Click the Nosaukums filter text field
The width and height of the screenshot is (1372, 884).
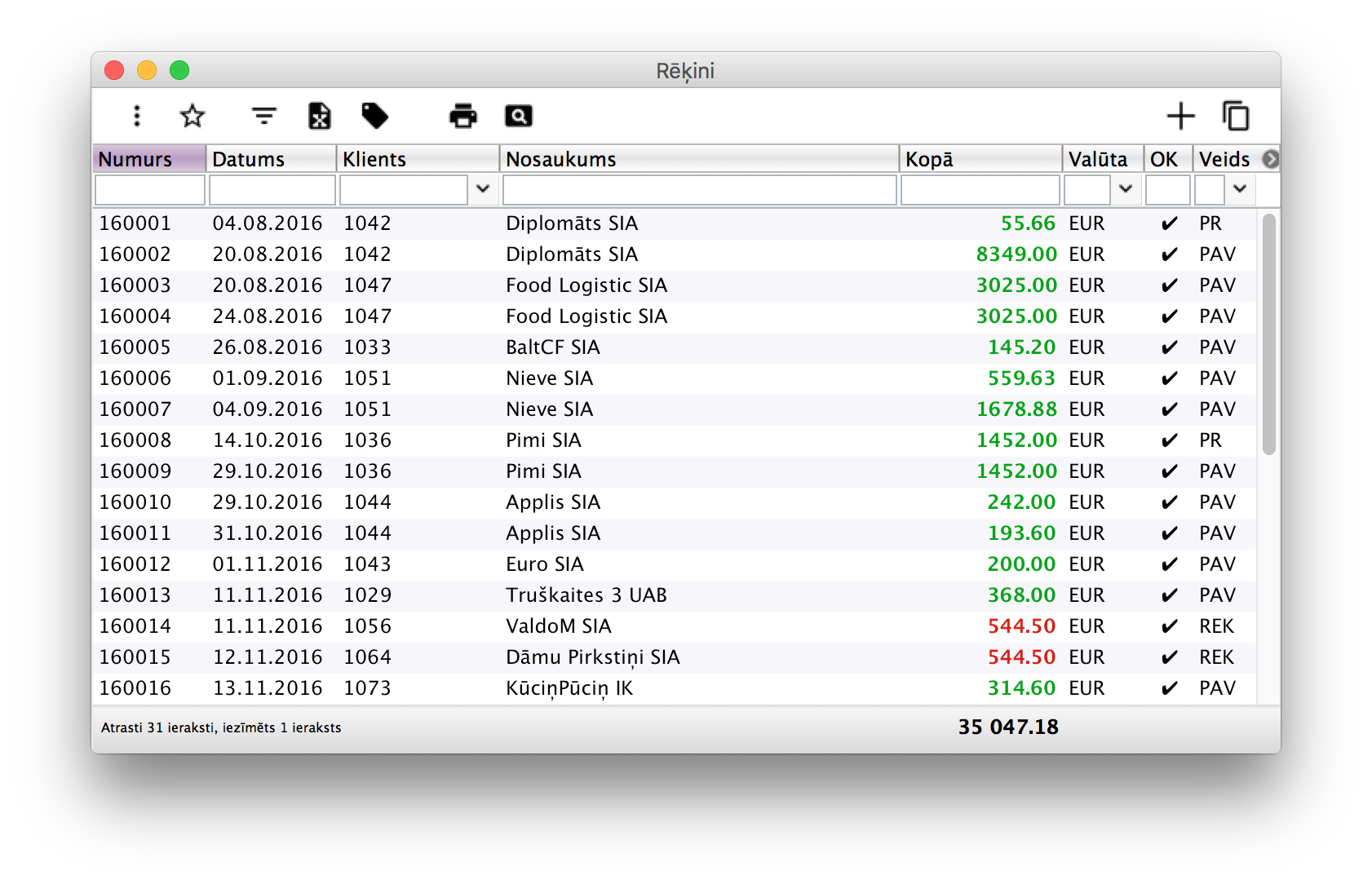click(700, 190)
